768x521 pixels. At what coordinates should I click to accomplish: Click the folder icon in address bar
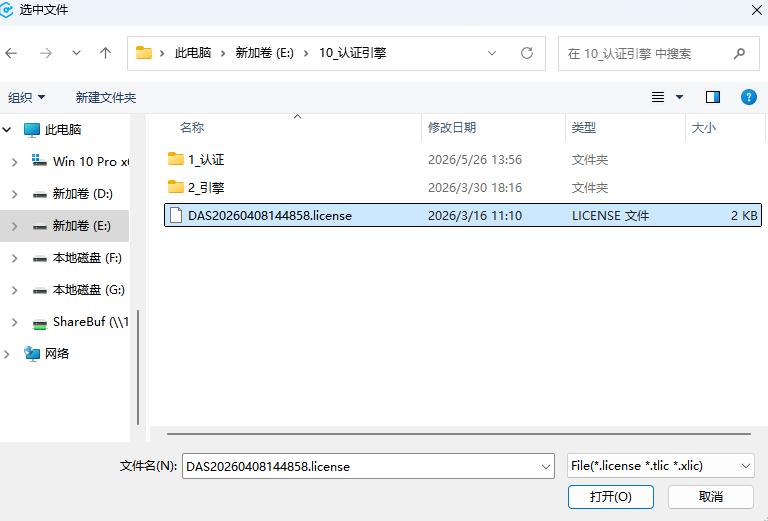click(x=144, y=53)
